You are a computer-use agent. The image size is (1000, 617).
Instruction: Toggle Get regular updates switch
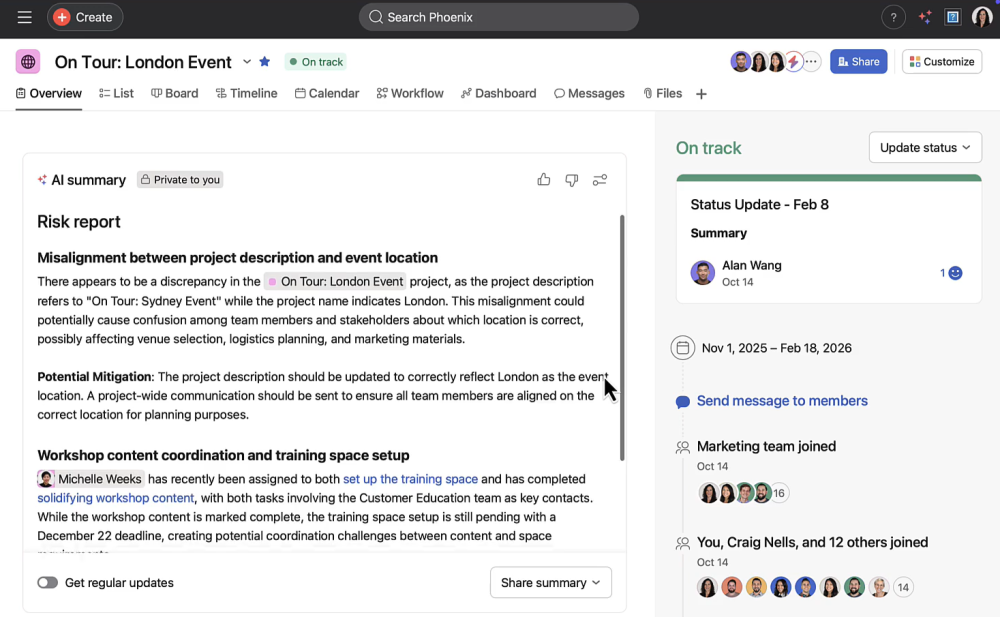[48, 582]
